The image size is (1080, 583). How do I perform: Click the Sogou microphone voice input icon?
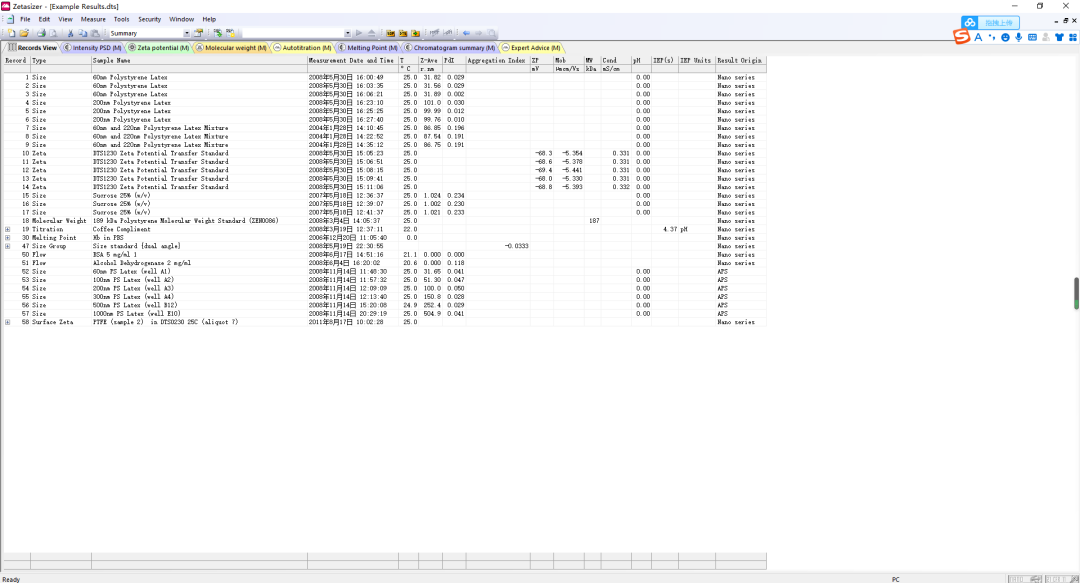tap(1018, 37)
